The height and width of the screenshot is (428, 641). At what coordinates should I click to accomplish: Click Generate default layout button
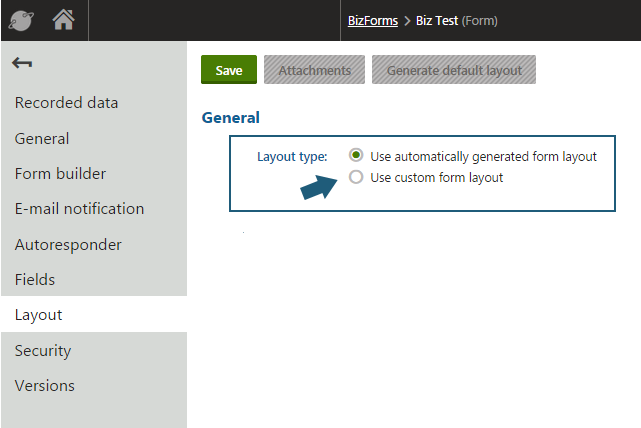click(454, 70)
